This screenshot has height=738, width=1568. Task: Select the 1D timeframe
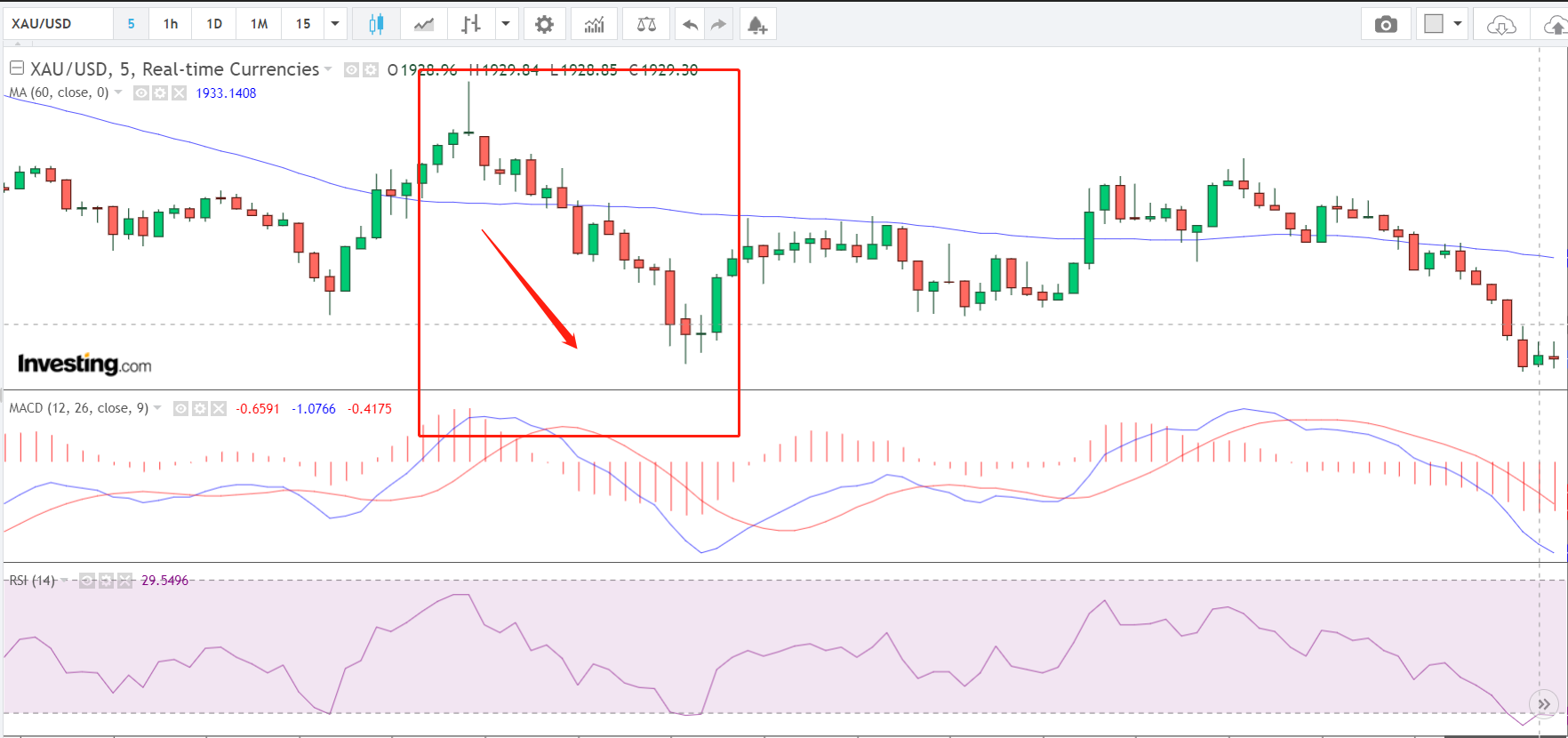(x=214, y=24)
